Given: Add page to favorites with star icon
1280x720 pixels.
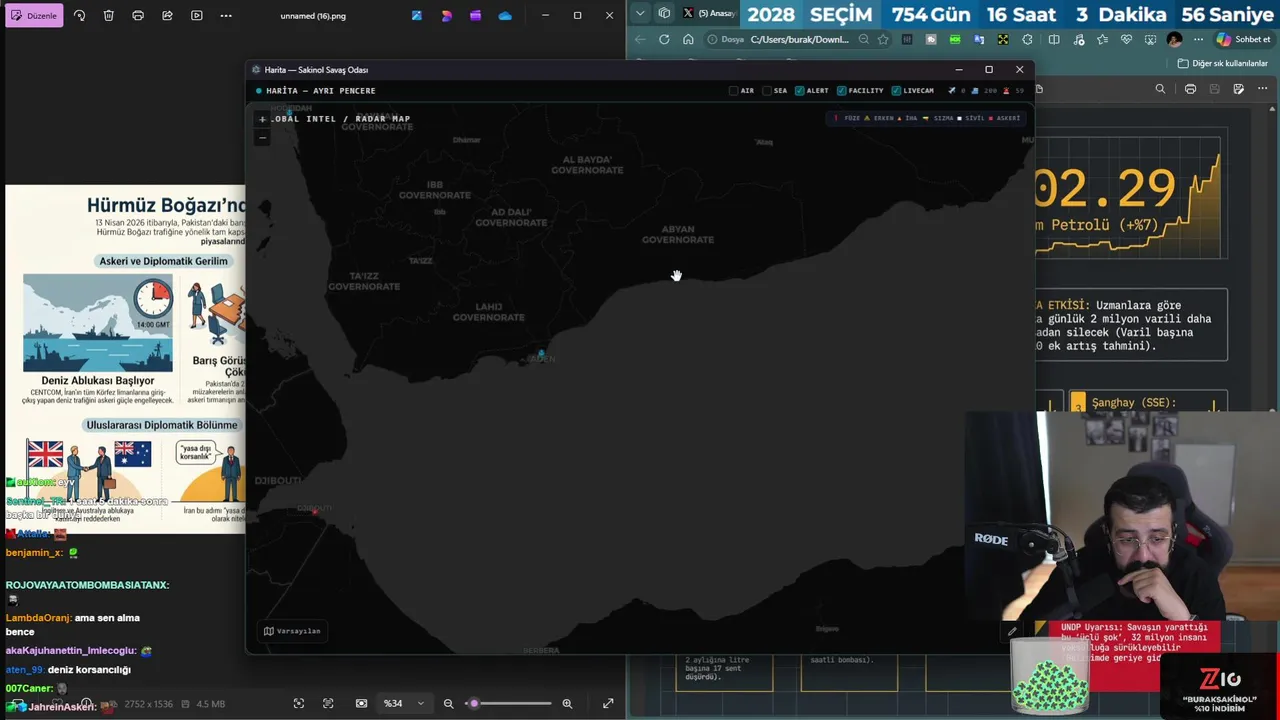Looking at the screenshot, I should tap(883, 40).
